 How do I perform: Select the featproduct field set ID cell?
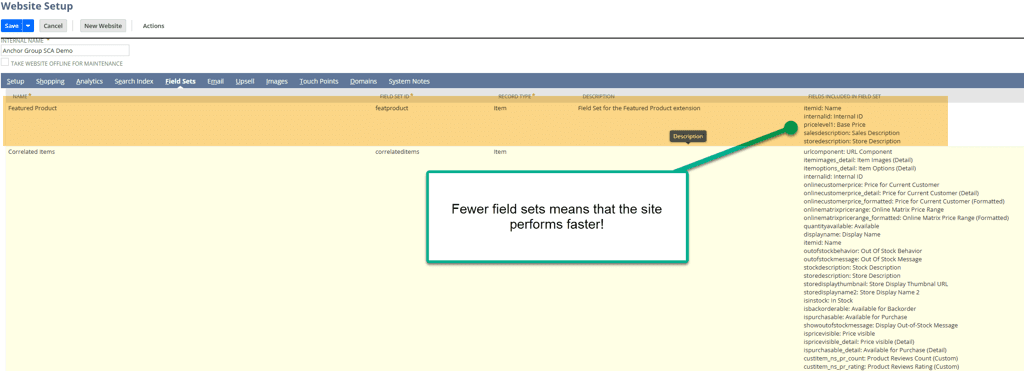pos(392,108)
